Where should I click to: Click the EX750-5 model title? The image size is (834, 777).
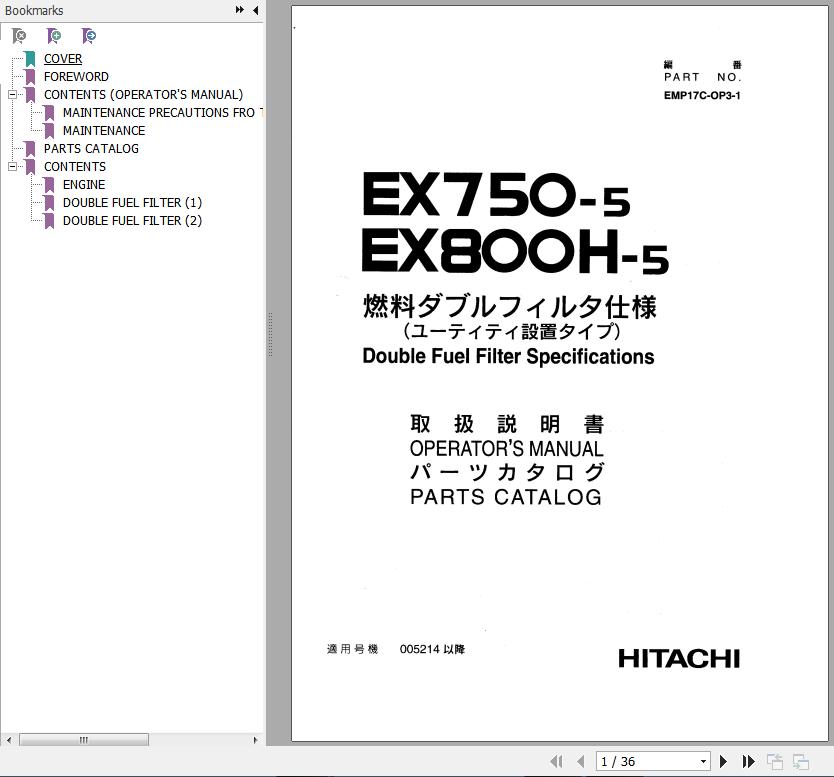click(x=496, y=195)
